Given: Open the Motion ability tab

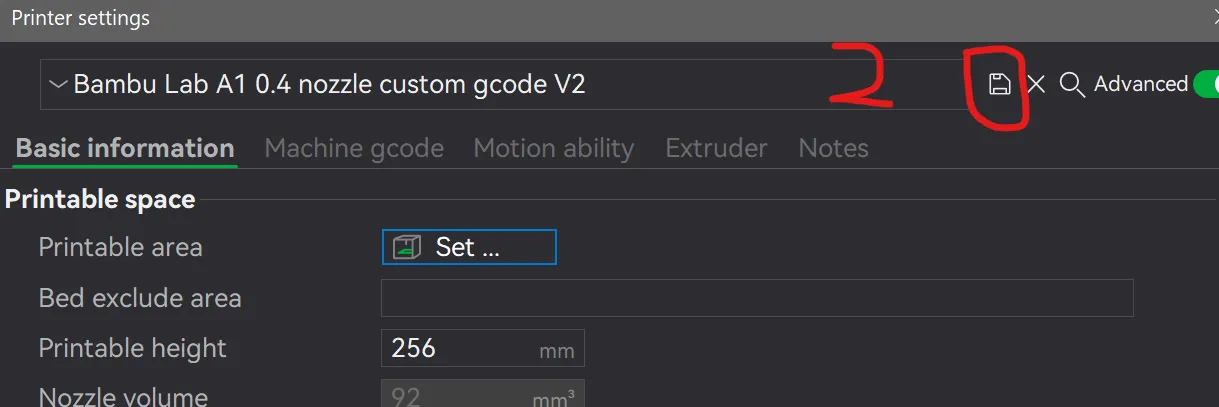Looking at the screenshot, I should [554, 148].
